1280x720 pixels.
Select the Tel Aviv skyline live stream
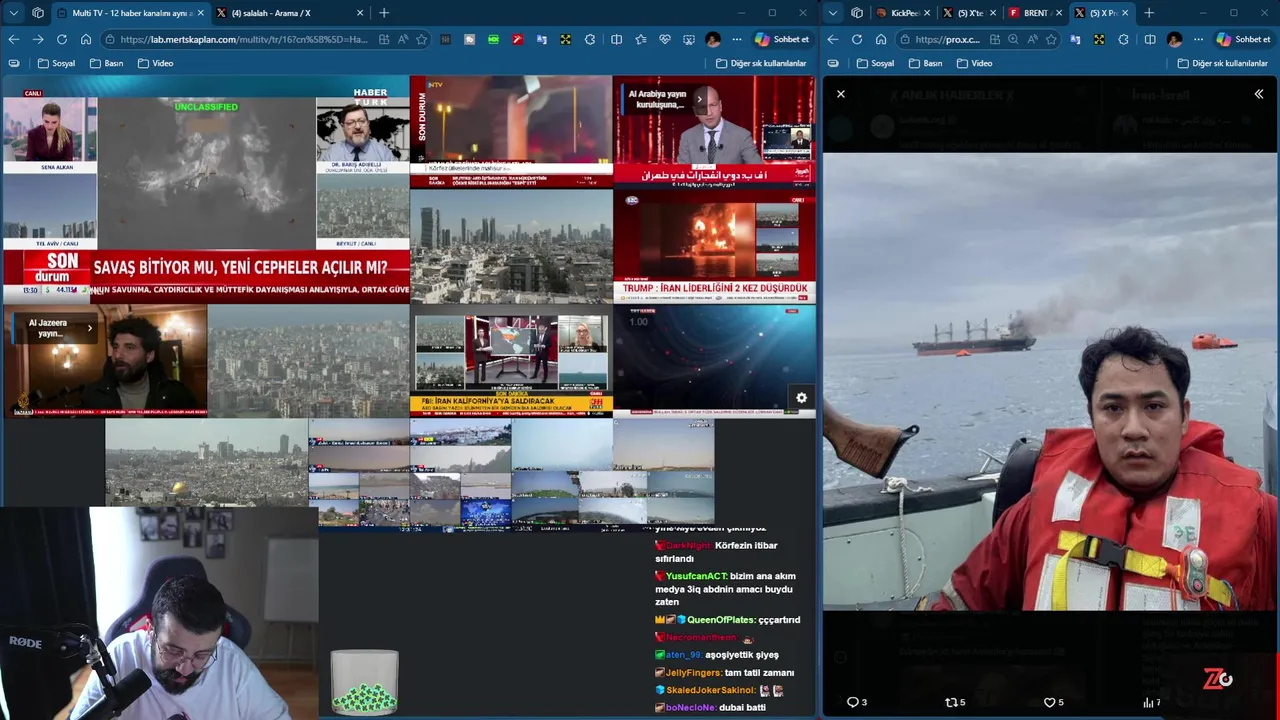click(511, 246)
